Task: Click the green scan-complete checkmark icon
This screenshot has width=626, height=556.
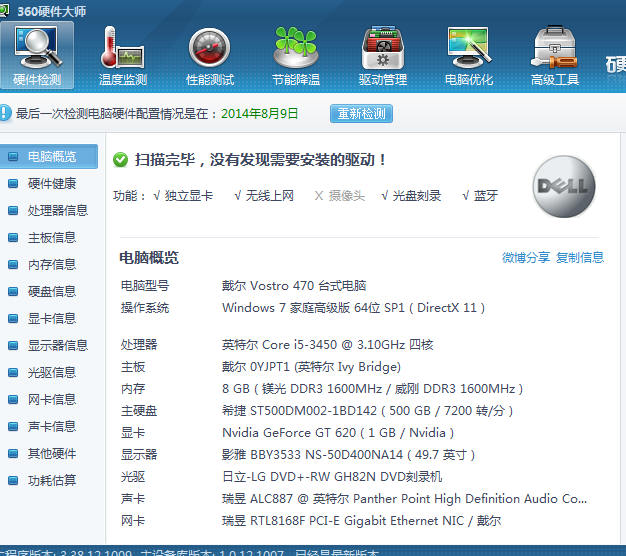Action: tap(120, 160)
